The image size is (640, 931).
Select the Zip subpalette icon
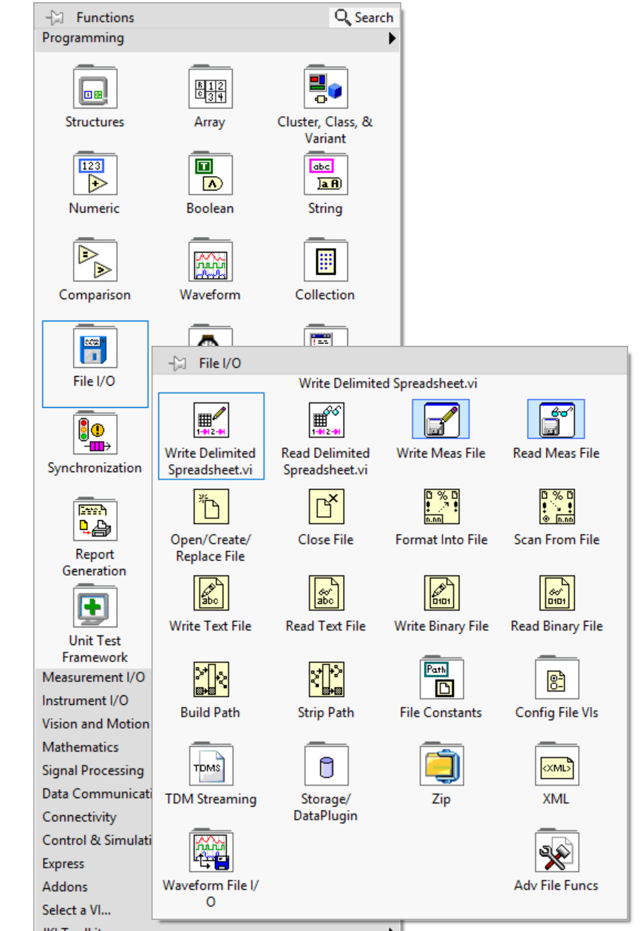[x=441, y=767]
